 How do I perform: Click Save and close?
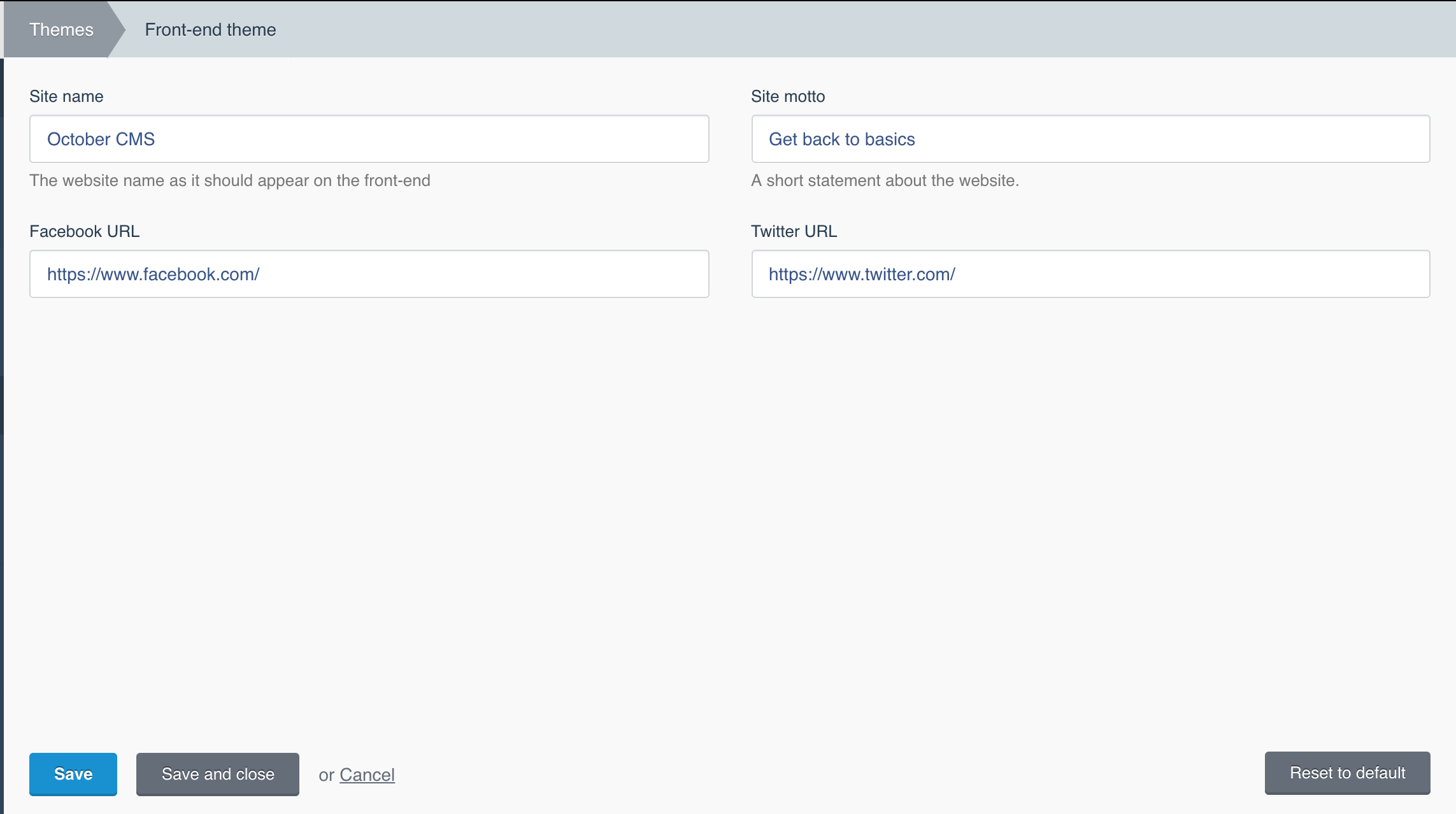tap(217, 774)
